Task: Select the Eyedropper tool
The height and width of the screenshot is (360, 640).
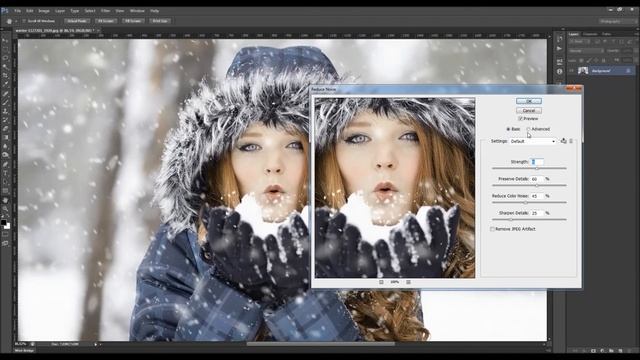Action: (x=5, y=84)
